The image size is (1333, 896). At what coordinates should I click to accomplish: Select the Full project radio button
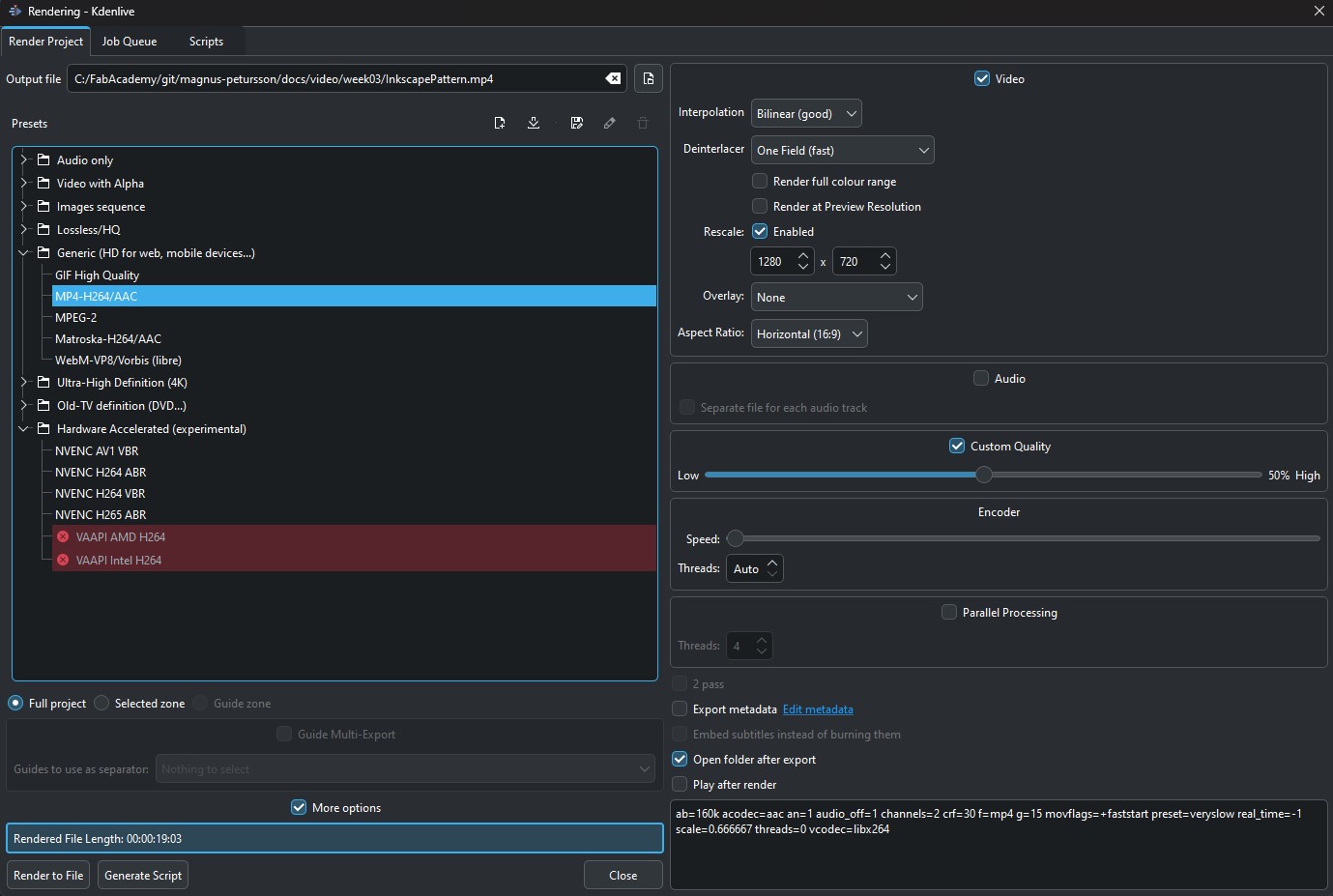coord(15,703)
